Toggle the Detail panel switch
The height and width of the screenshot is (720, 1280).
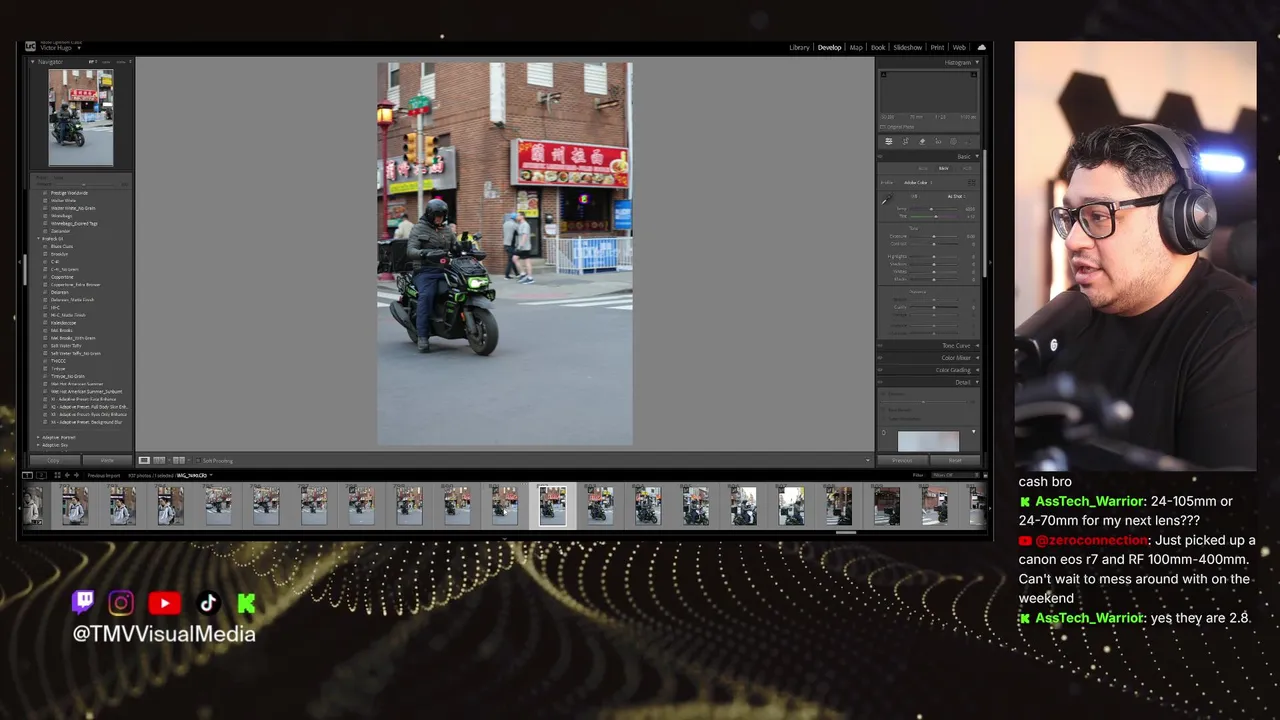(880, 382)
